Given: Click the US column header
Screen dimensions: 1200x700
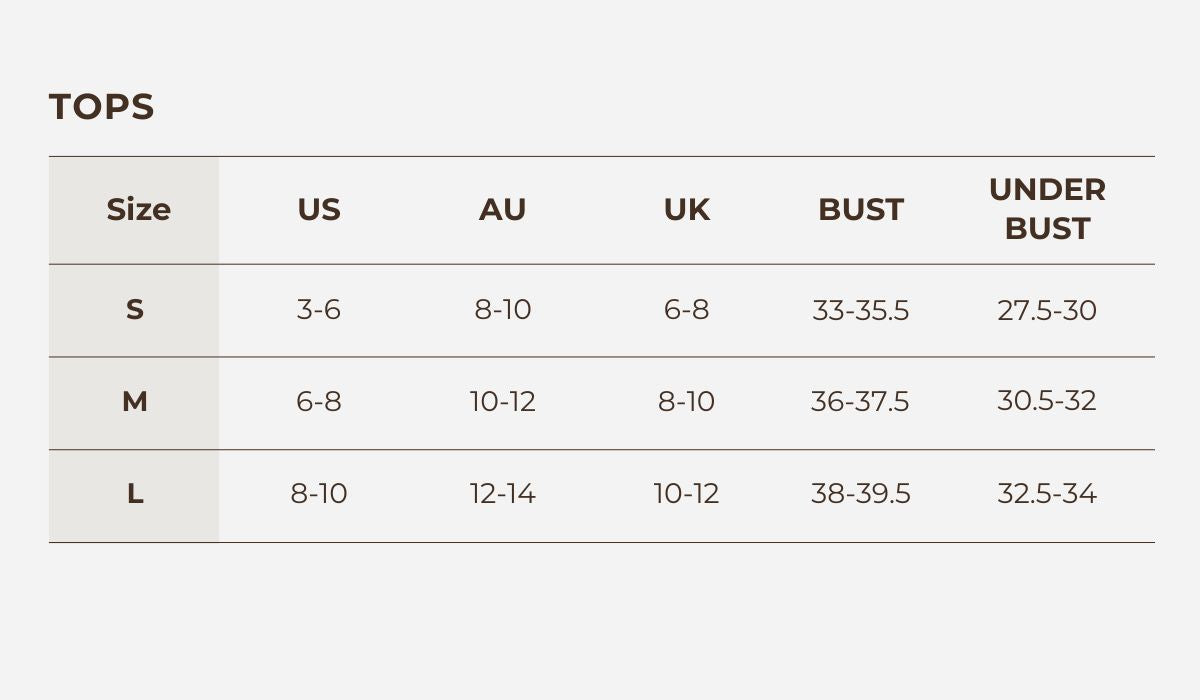Looking at the screenshot, I should [319, 210].
